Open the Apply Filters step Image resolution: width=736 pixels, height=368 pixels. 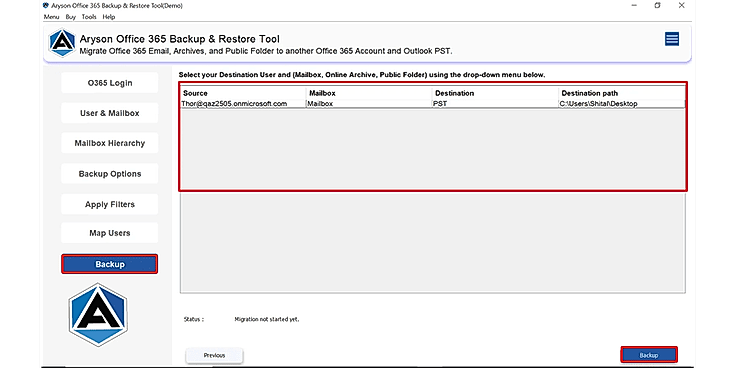point(110,204)
